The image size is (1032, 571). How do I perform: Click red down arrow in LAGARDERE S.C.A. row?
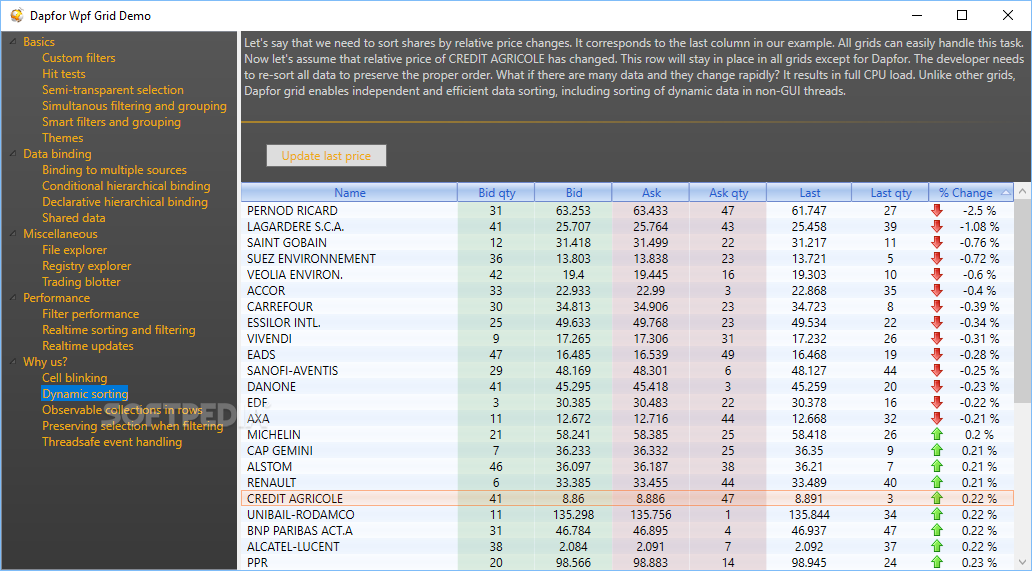tap(937, 226)
